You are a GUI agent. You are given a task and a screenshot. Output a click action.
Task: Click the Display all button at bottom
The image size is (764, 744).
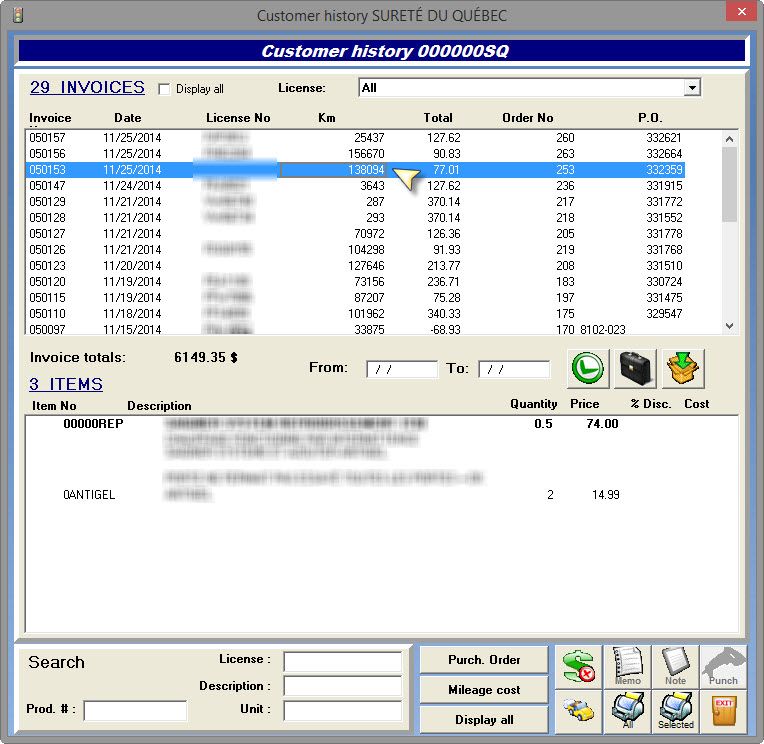pyautogui.click(x=484, y=720)
